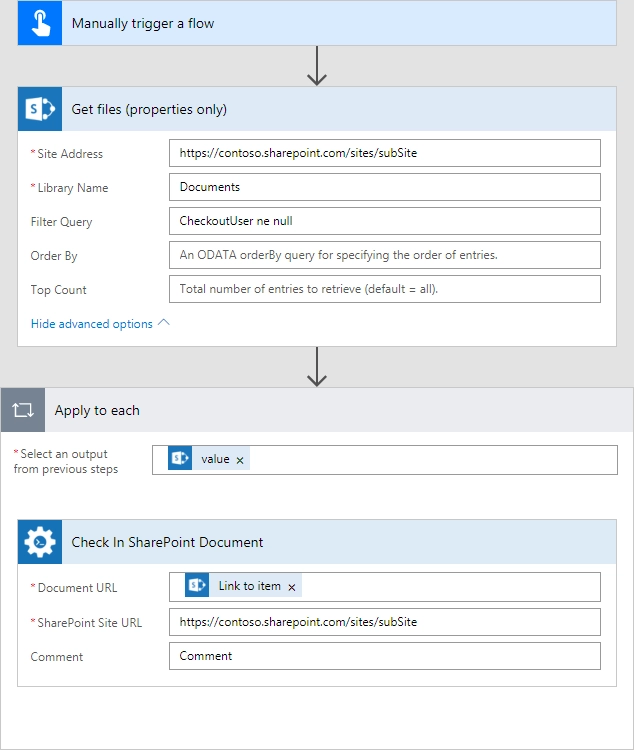This screenshot has height=750, width=634.
Task: Edit the SharePoint Site URL field
Action: tap(385, 622)
